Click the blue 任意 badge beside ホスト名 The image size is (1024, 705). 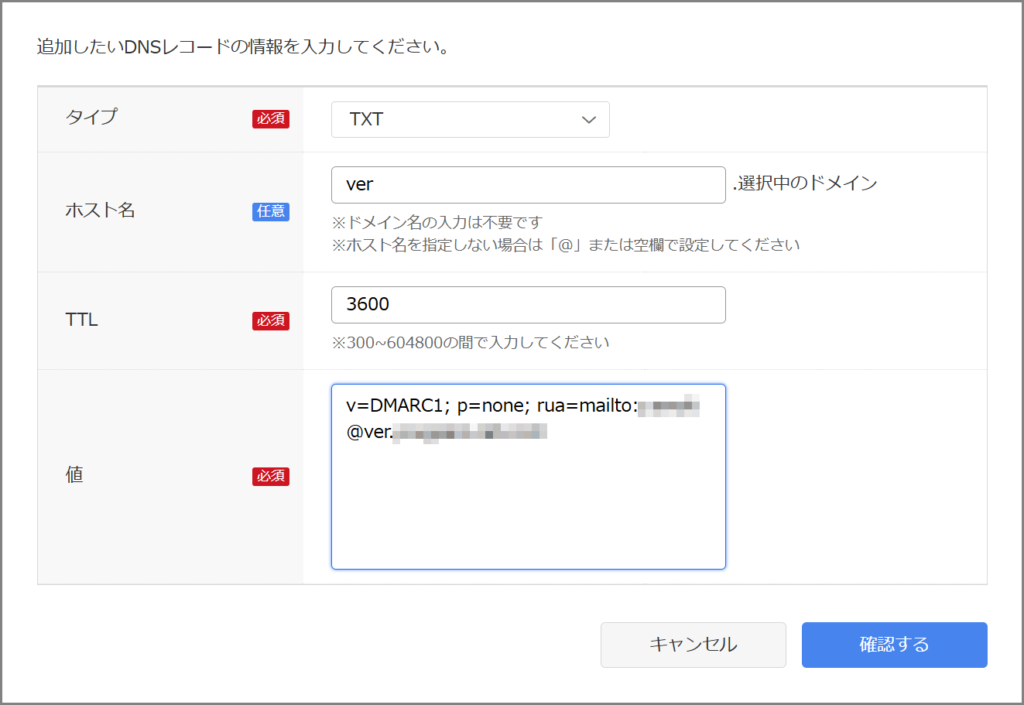click(x=270, y=212)
